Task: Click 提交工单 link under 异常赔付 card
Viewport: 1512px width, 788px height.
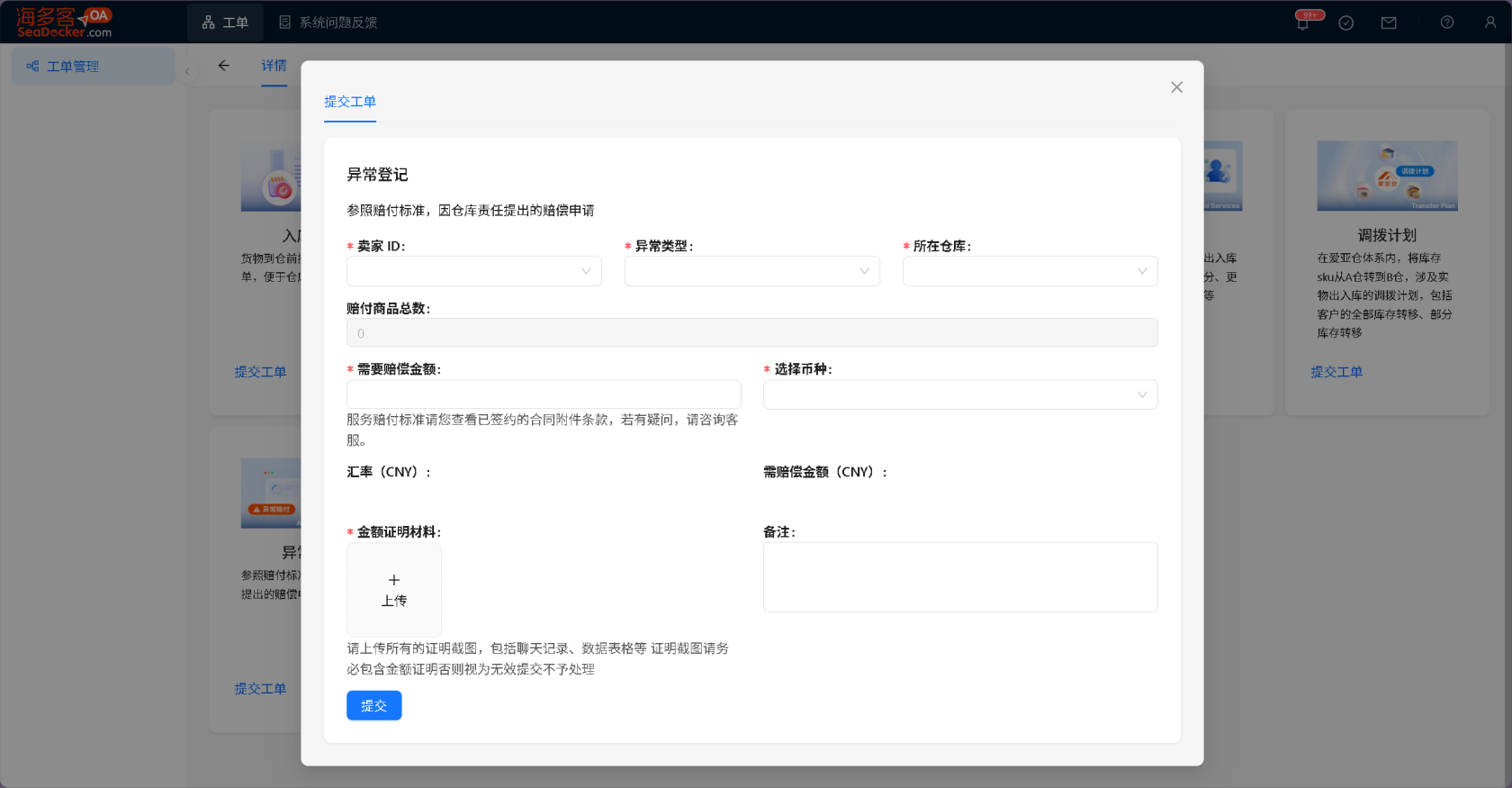Action: click(x=260, y=689)
